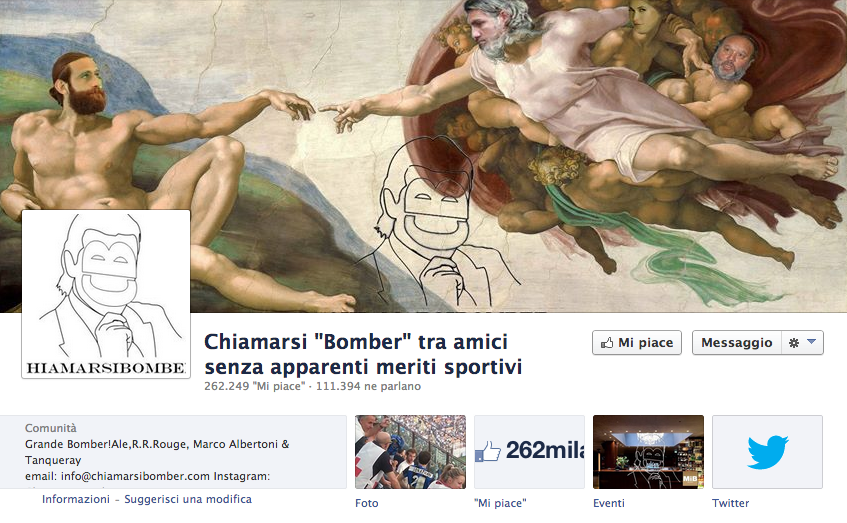Click the blue thumbs-up in 262mila tile
The width and height of the screenshot is (847, 523).
(x=488, y=451)
